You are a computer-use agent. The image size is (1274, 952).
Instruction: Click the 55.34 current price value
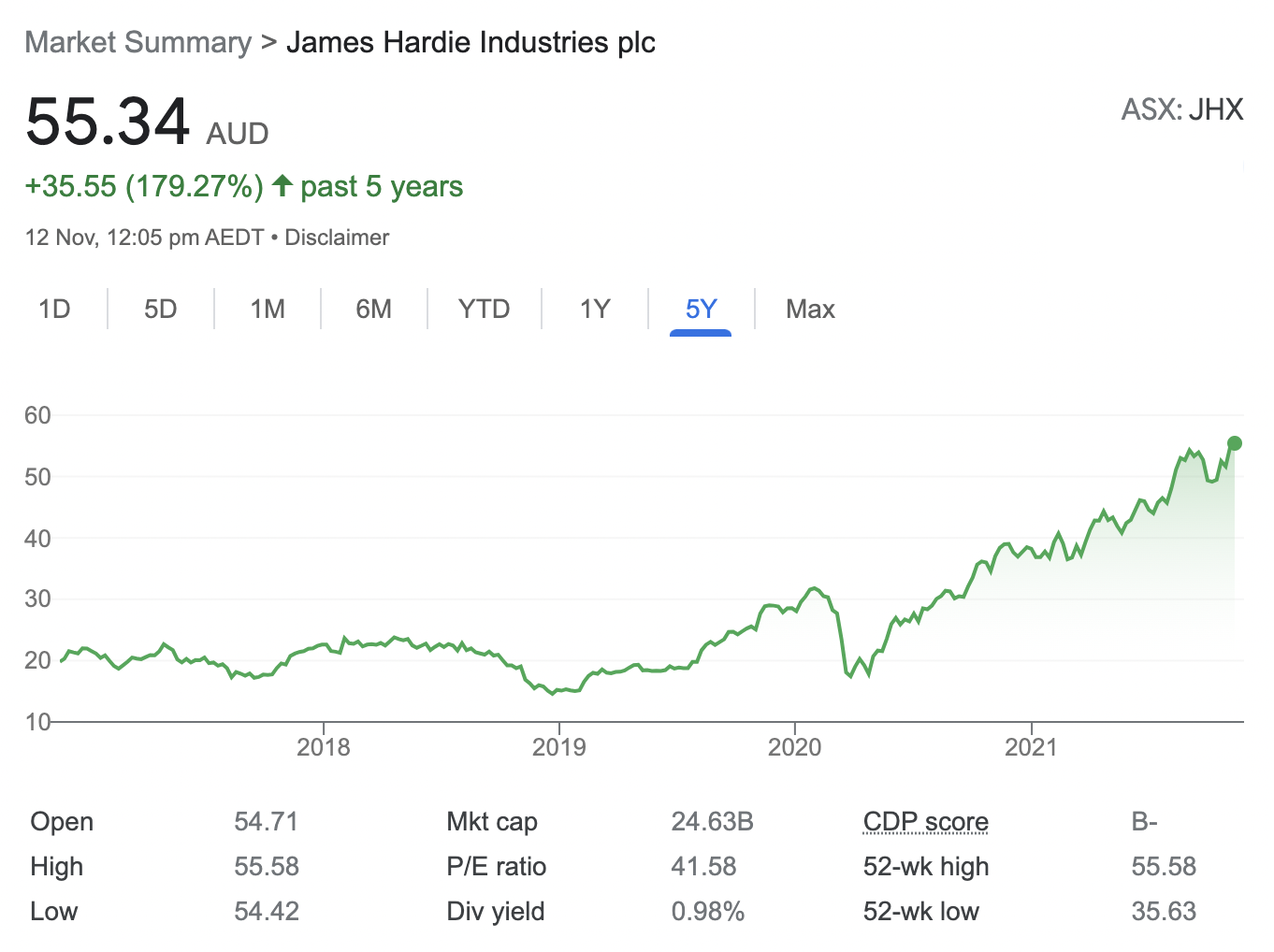click(x=108, y=123)
